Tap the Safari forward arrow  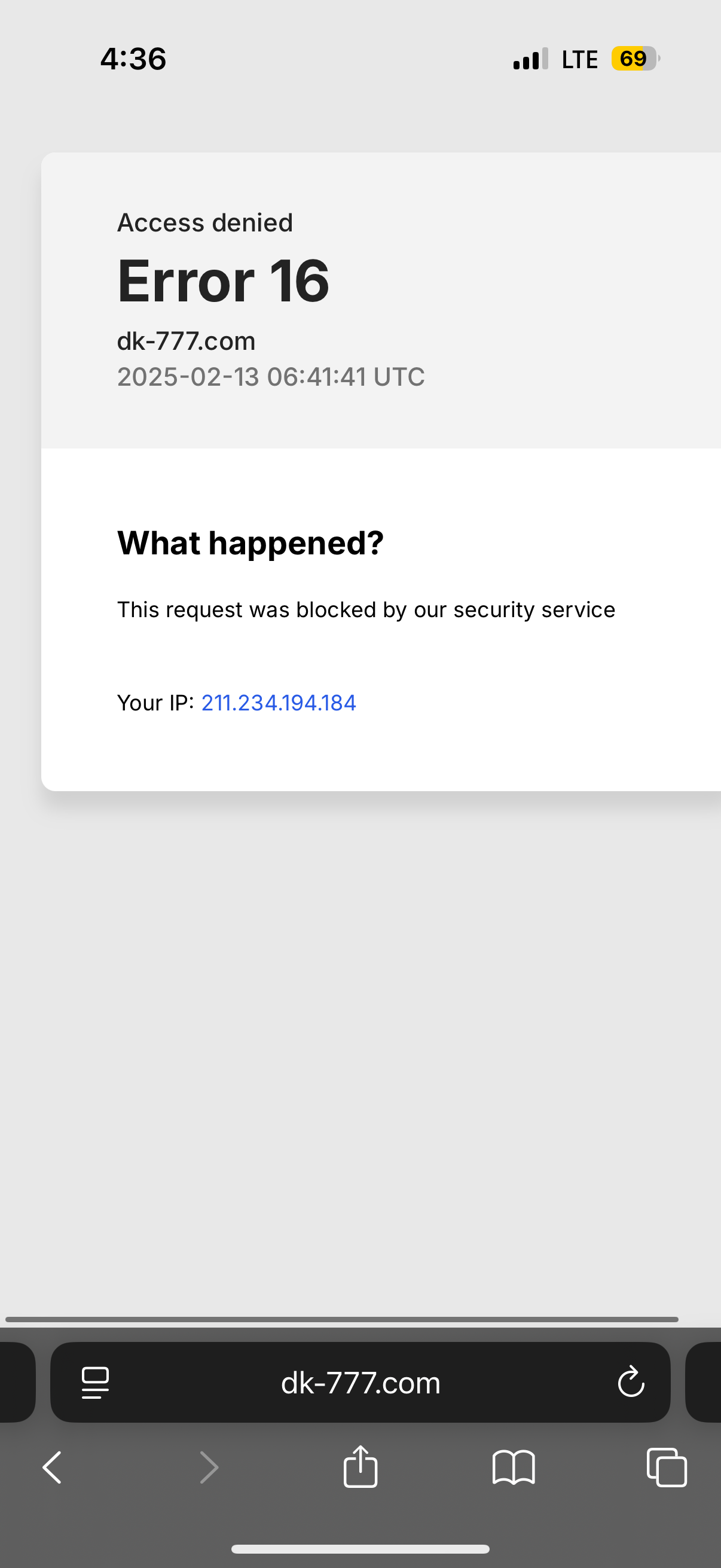click(209, 1468)
